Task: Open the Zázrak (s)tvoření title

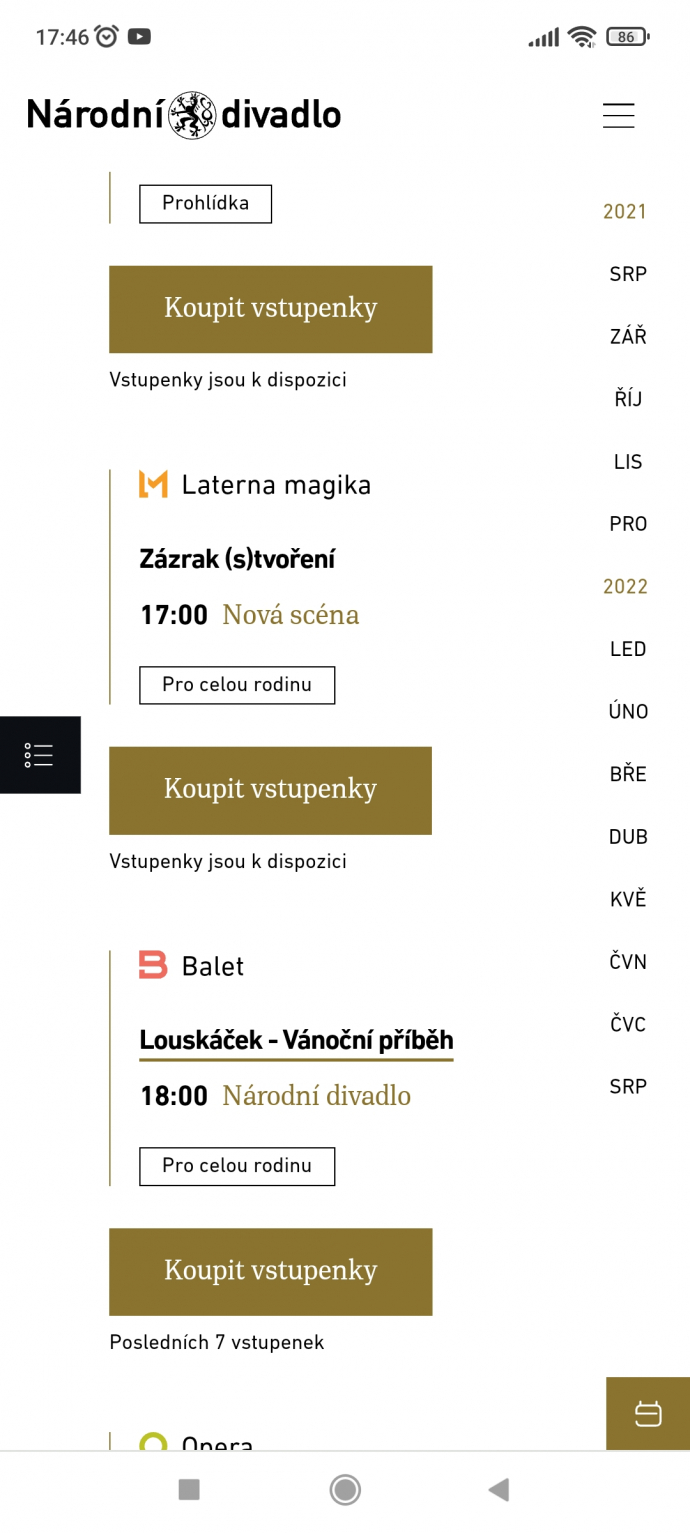Action: click(237, 559)
